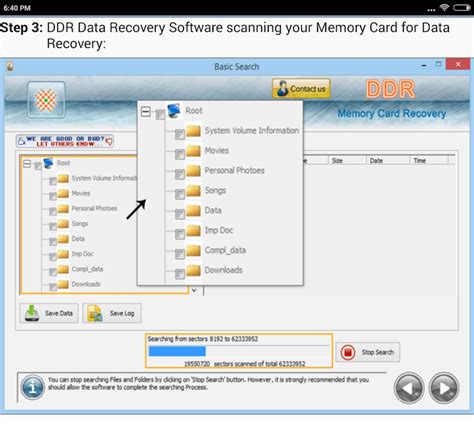Minimize the Basic Search window
The height and width of the screenshot is (434, 474).
424,66
